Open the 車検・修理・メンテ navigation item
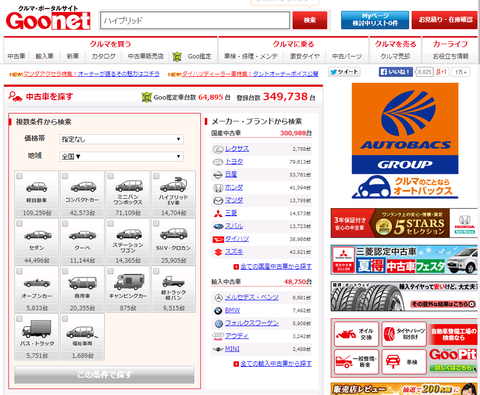 click(x=251, y=56)
